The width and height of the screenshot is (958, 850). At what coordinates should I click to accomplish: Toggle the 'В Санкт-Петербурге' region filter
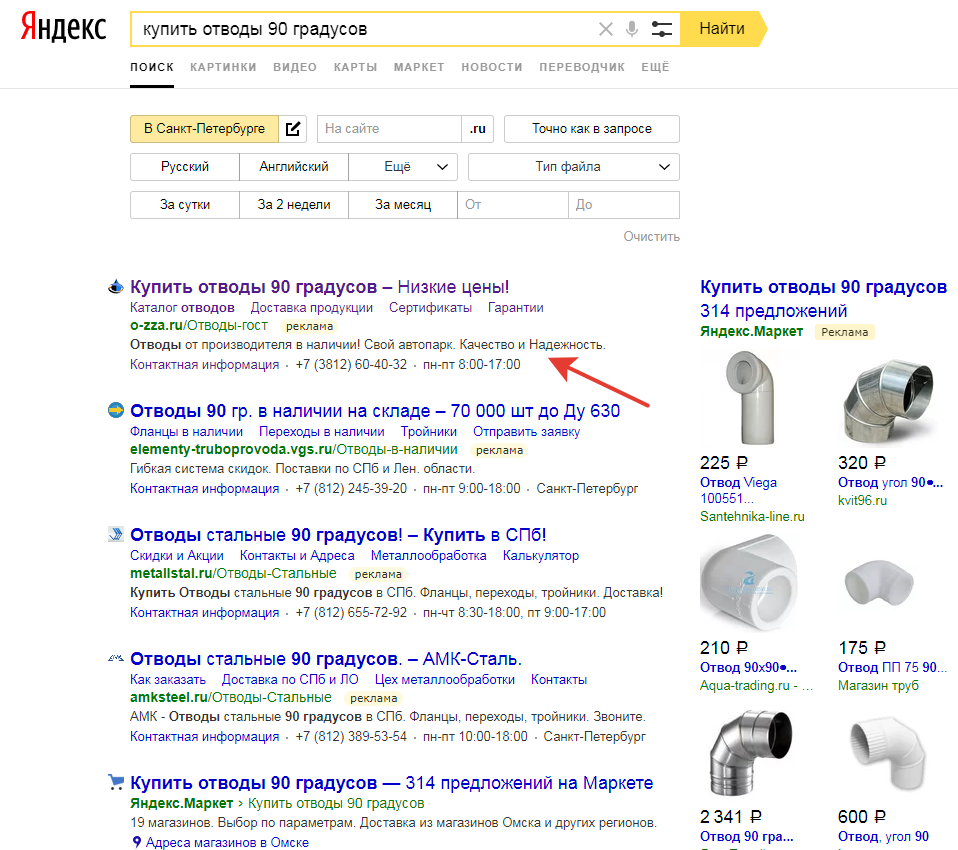tap(204, 129)
